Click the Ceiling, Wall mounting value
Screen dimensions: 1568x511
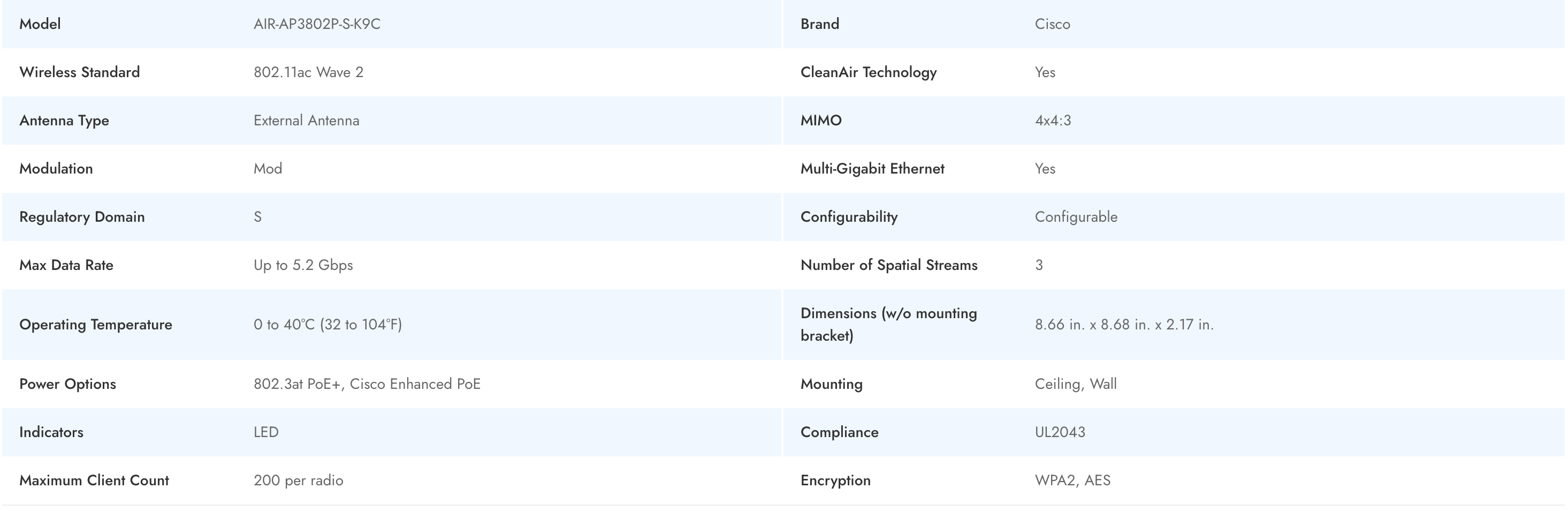[x=1075, y=384]
